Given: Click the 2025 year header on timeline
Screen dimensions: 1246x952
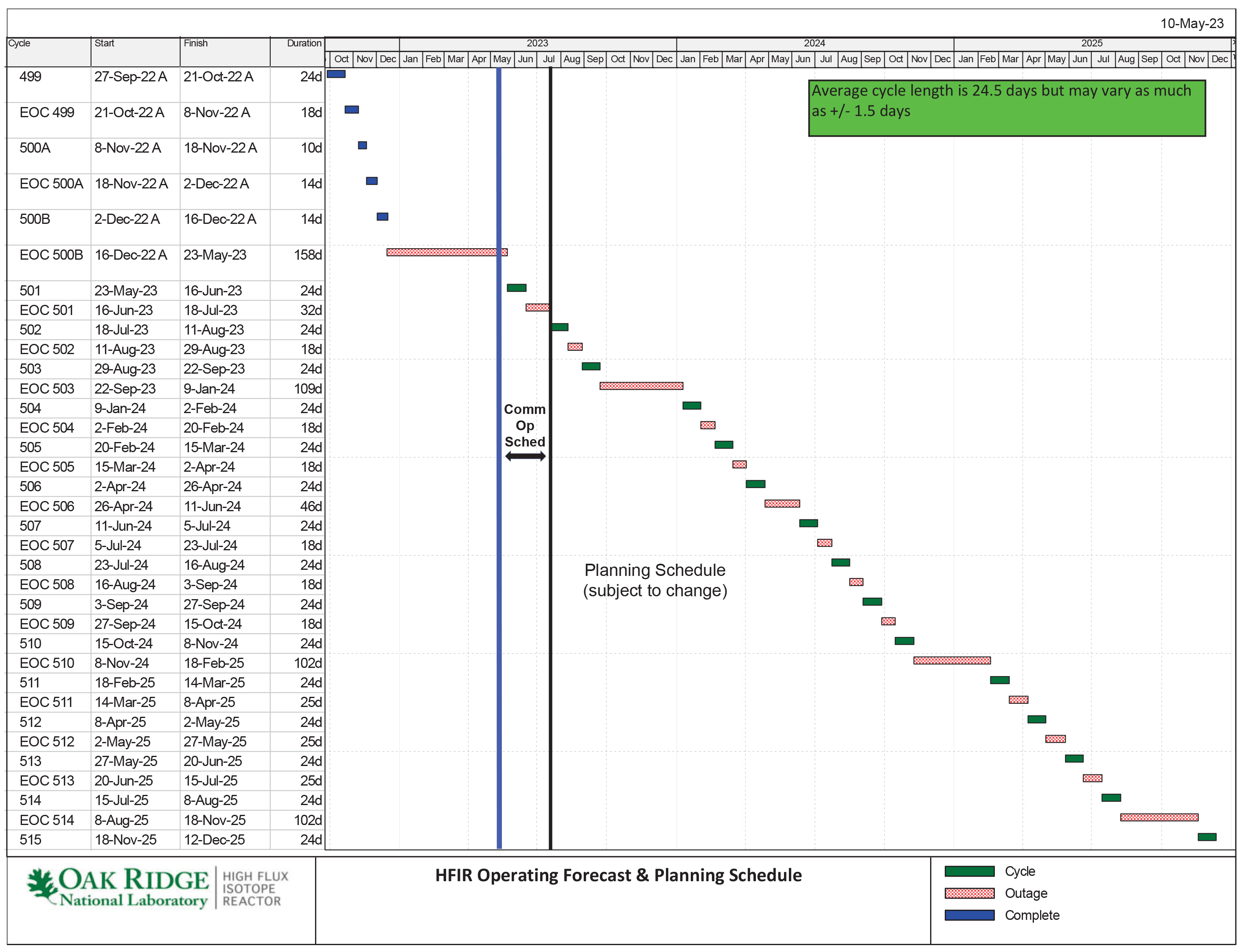Looking at the screenshot, I should 1092,44.
